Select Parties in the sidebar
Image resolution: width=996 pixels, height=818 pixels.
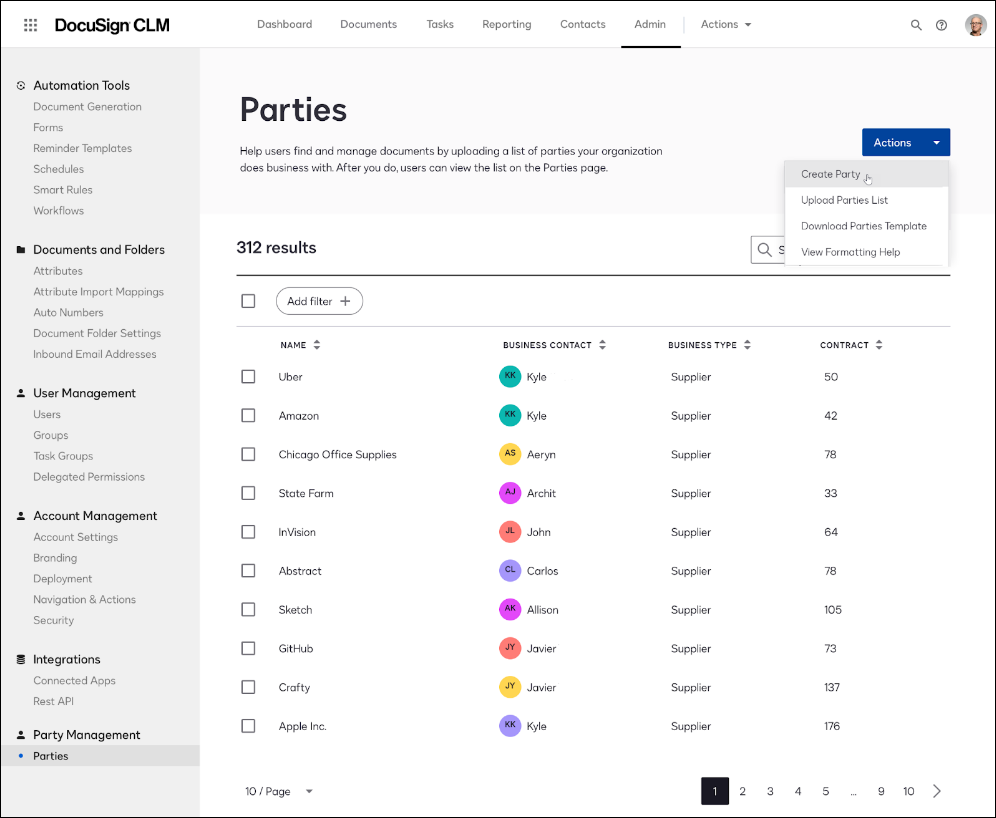pyautogui.click(x=100, y=756)
